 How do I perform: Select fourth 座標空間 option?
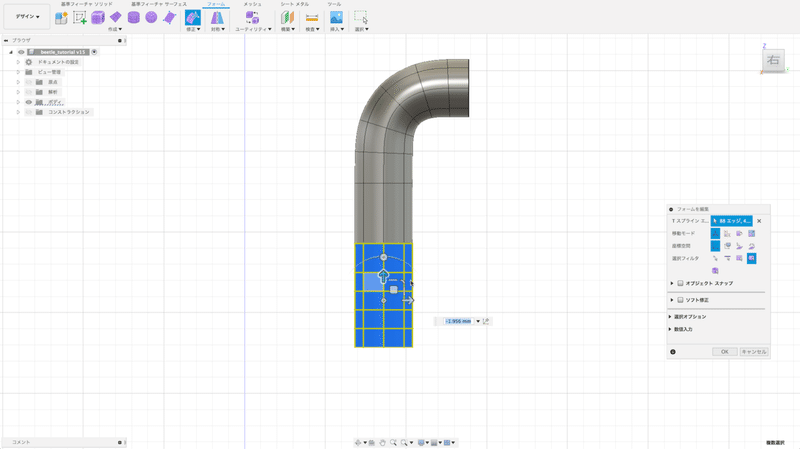tap(752, 246)
